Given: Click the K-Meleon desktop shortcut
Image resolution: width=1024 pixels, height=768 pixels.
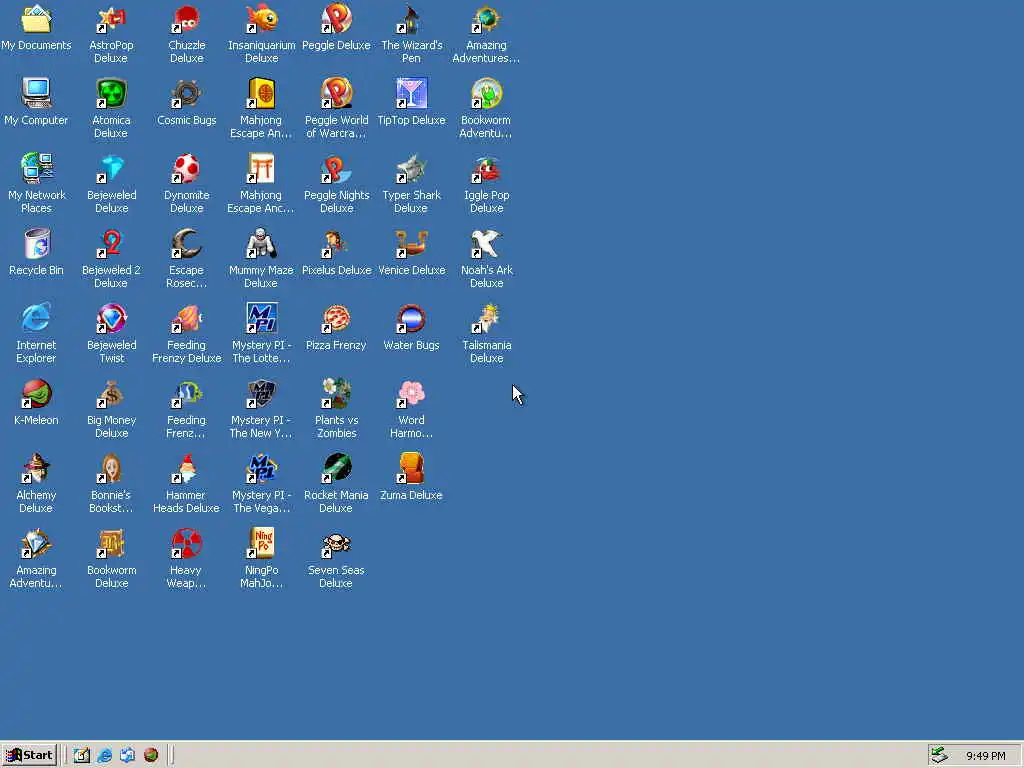Looking at the screenshot, I should [x=36, y=394].
